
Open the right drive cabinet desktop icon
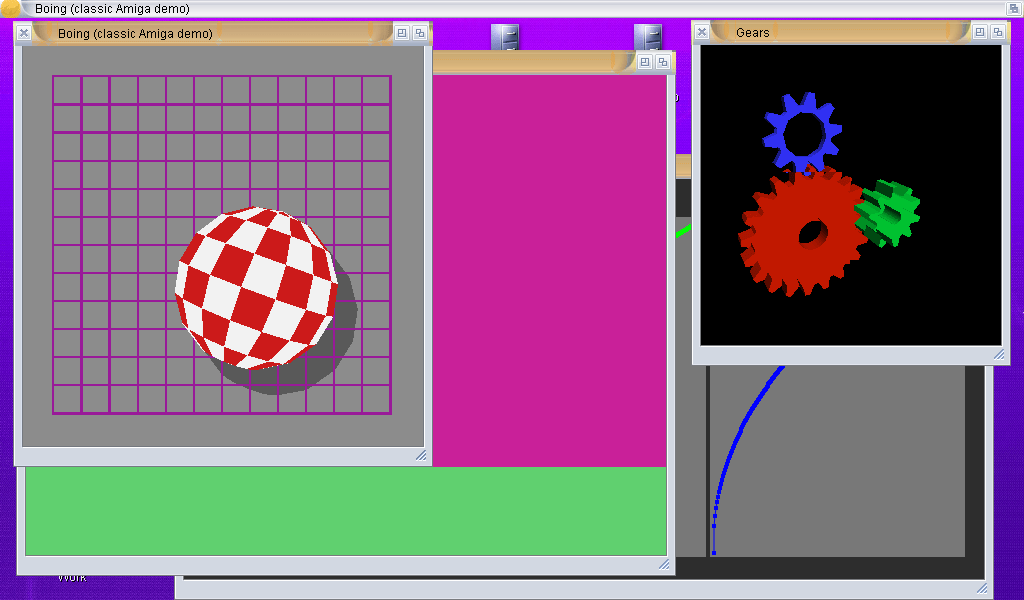[x=648, y=37]
